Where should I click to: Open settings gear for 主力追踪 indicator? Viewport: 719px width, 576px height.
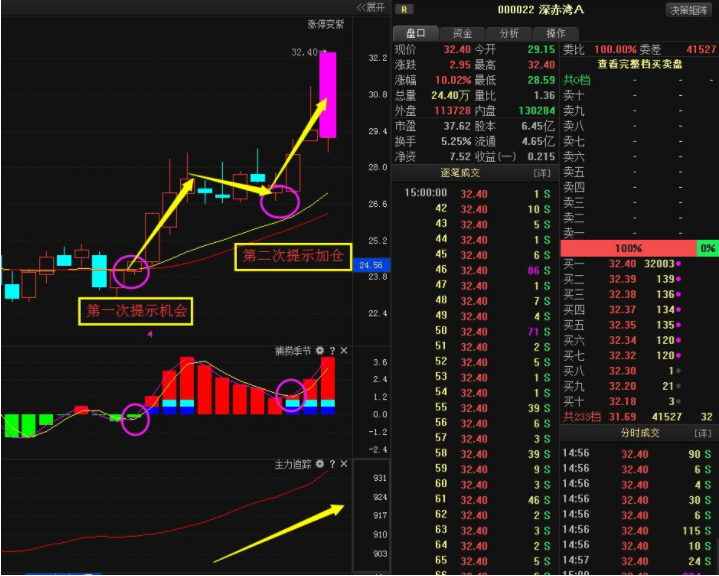pos(320,464)
